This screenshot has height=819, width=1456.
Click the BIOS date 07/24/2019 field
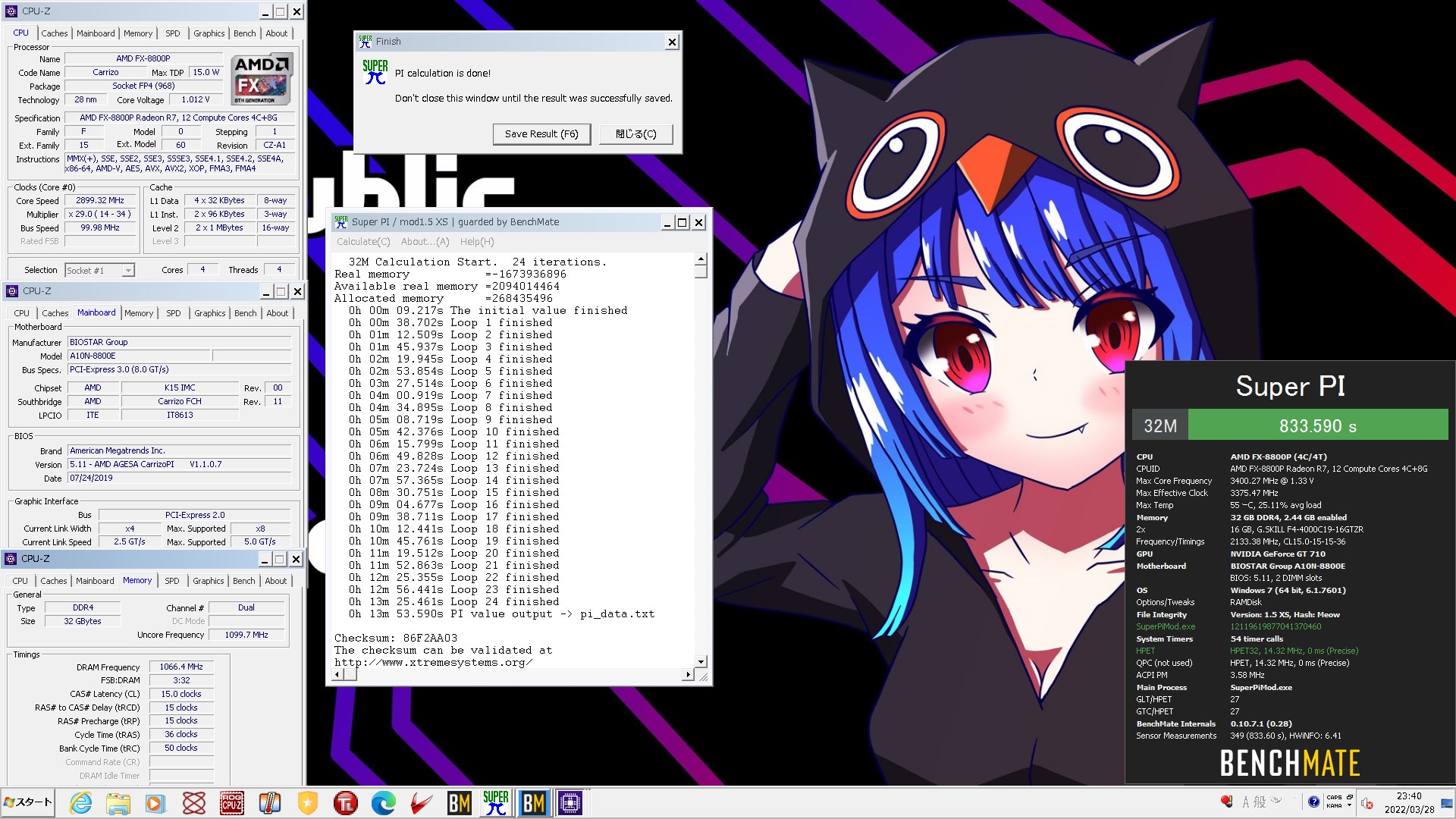[x=180, y=479]
